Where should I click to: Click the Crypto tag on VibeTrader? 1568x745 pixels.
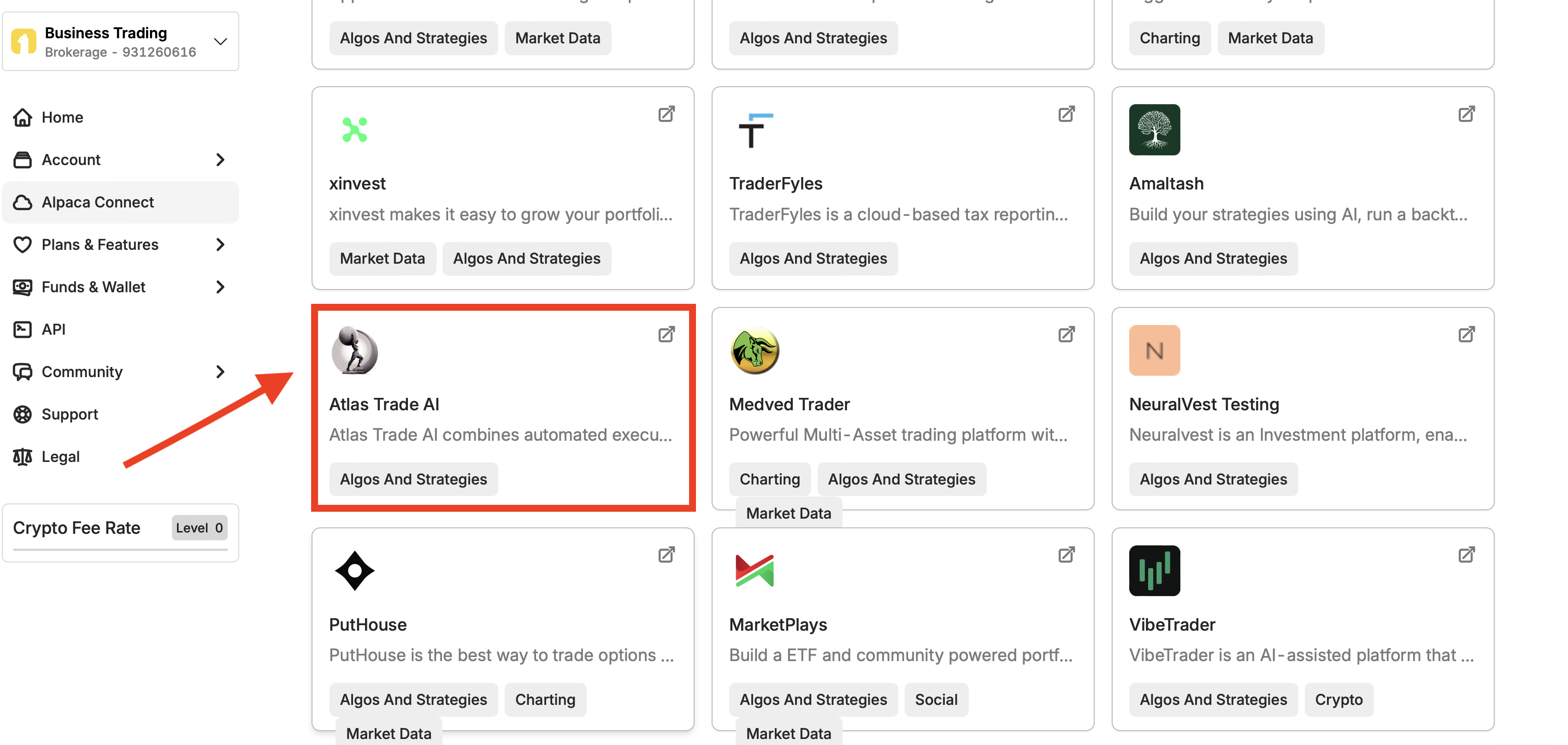coord(1338,699)
